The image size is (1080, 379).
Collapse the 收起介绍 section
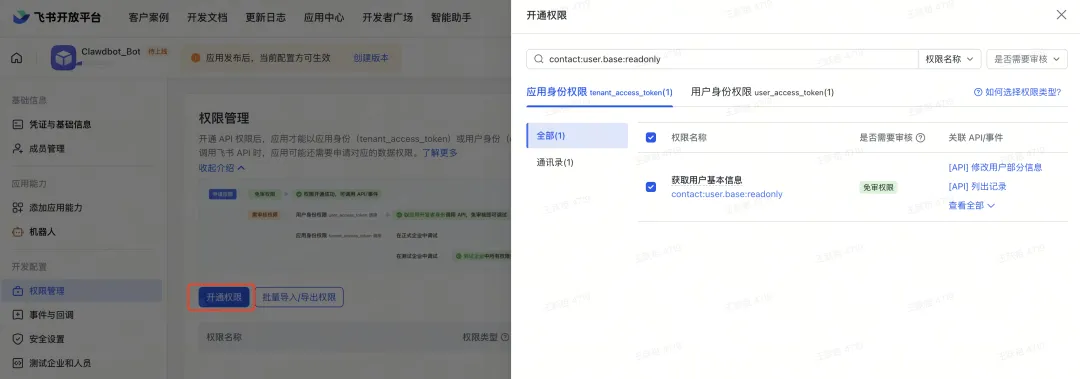(x=222, y=167)
